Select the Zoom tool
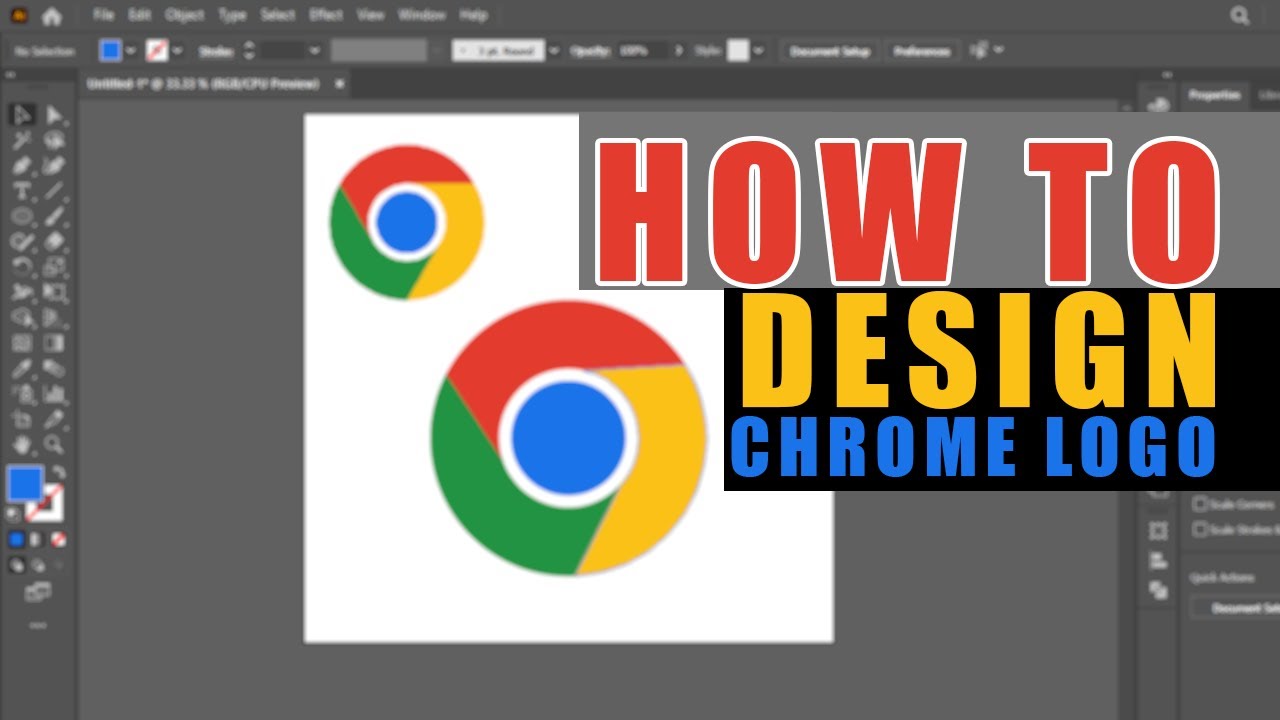 click(x=54, y=445)
